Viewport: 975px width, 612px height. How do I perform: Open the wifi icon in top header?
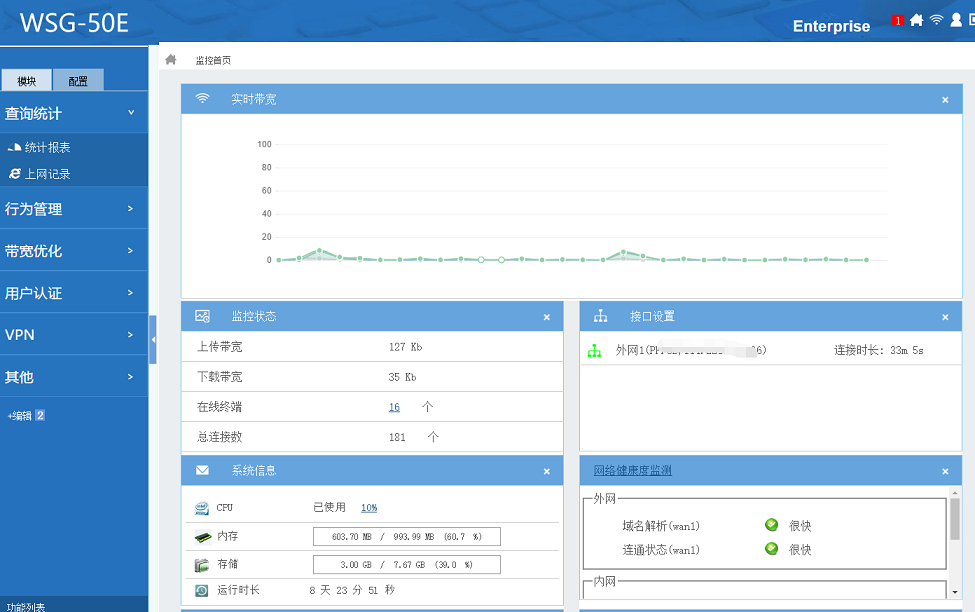(x=936, y=20)
